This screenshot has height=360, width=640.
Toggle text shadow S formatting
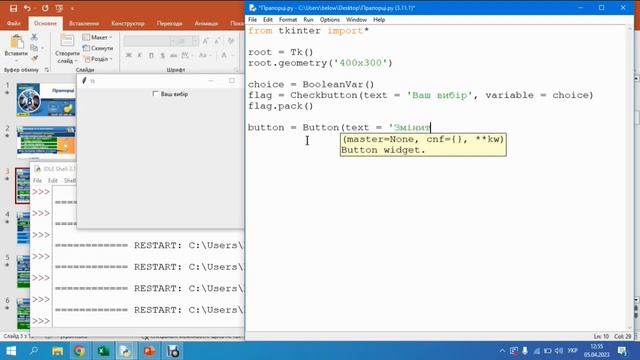[x=162, y=55]
